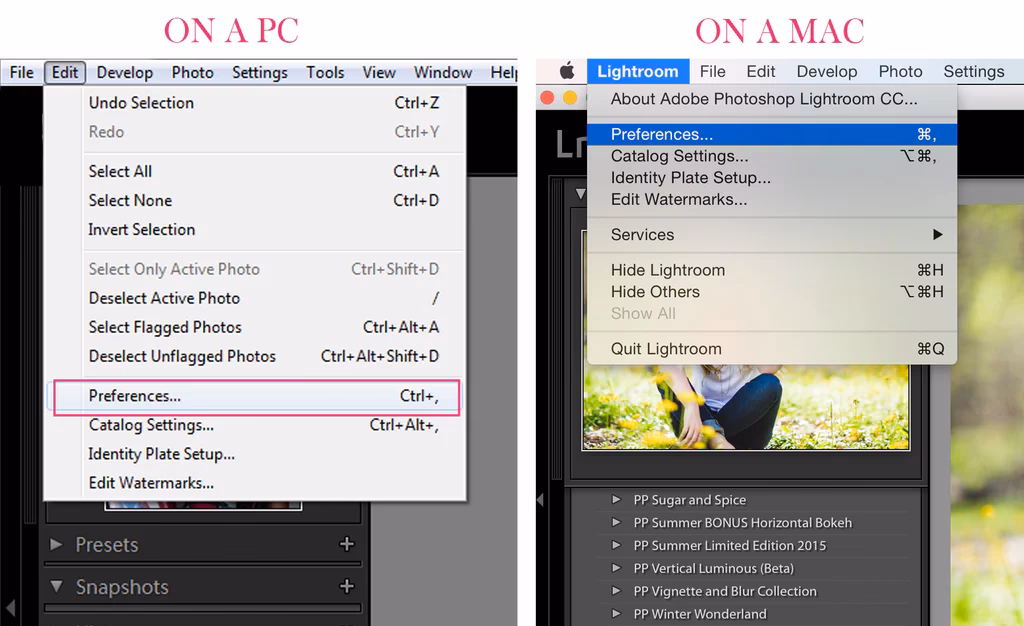The image size is (1024, 626).
Task: Open the File menu on Mac
Action: 712,71
